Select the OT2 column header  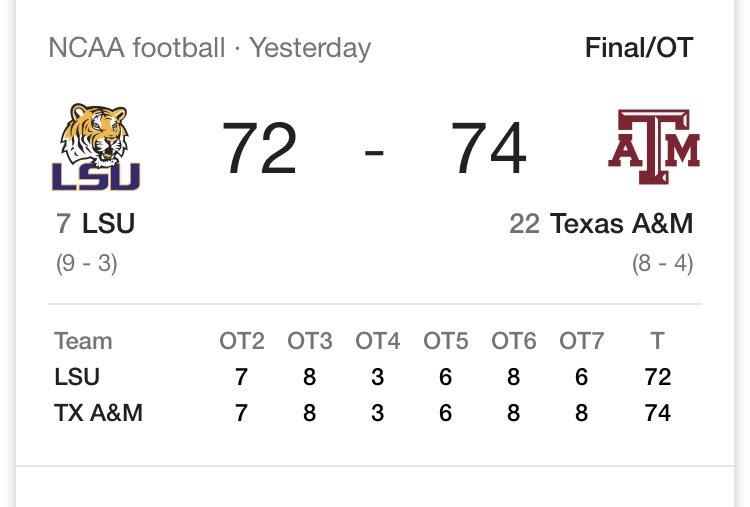242,341
